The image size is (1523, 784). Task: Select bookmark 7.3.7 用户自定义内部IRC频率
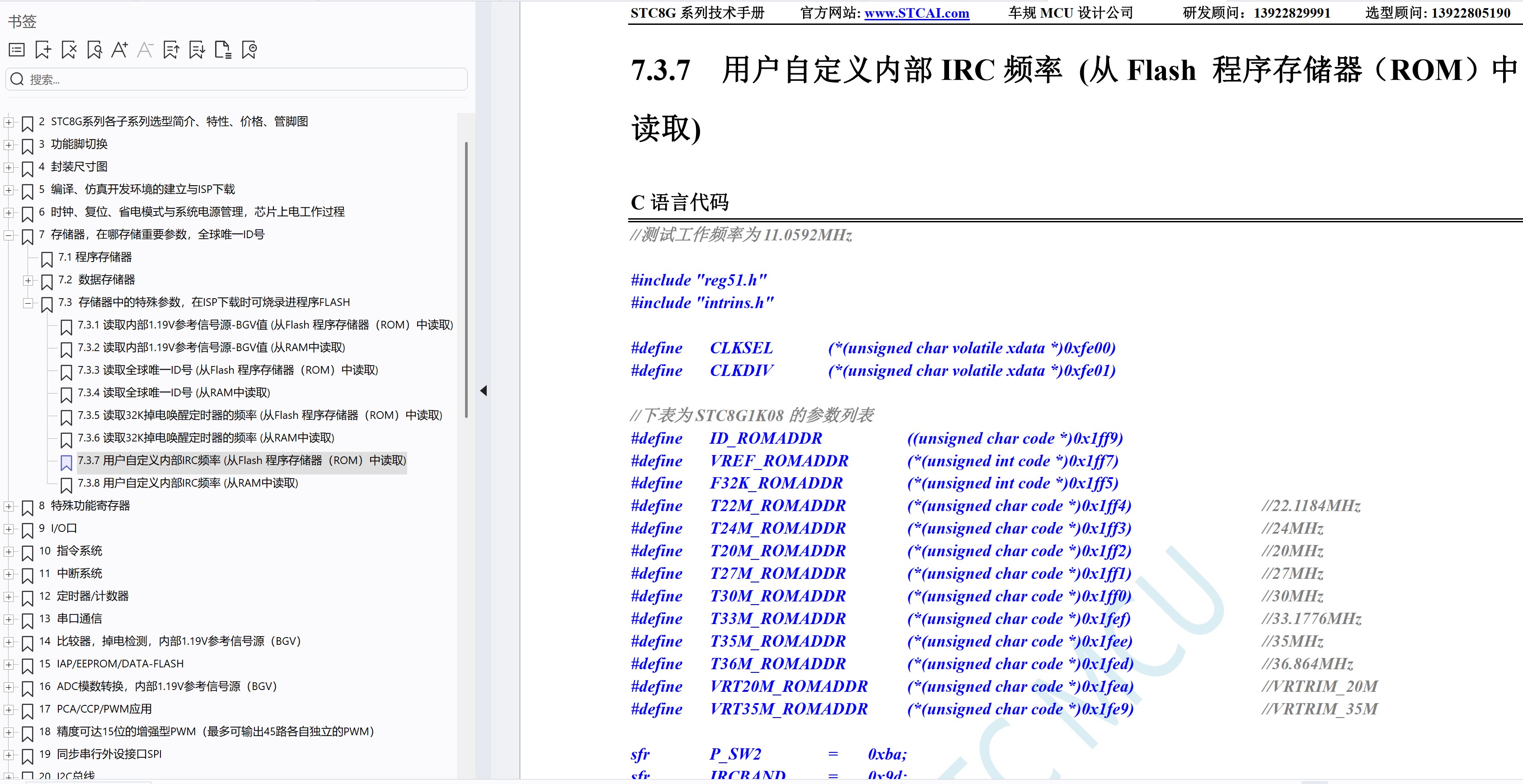pyautogui.click(x=242, y=460)
